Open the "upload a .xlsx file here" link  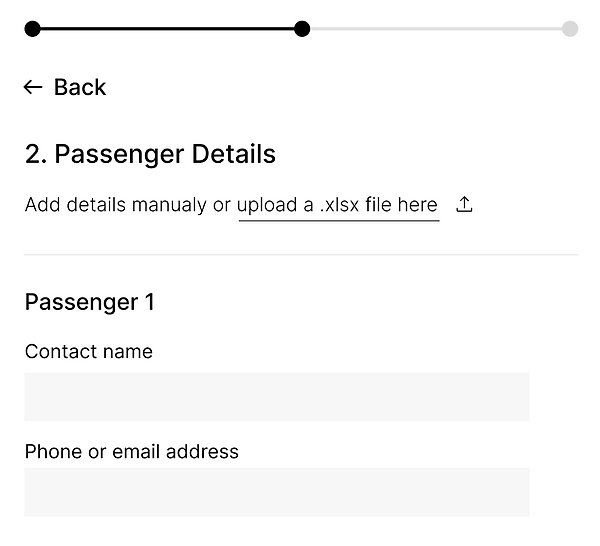pos(338,205)
